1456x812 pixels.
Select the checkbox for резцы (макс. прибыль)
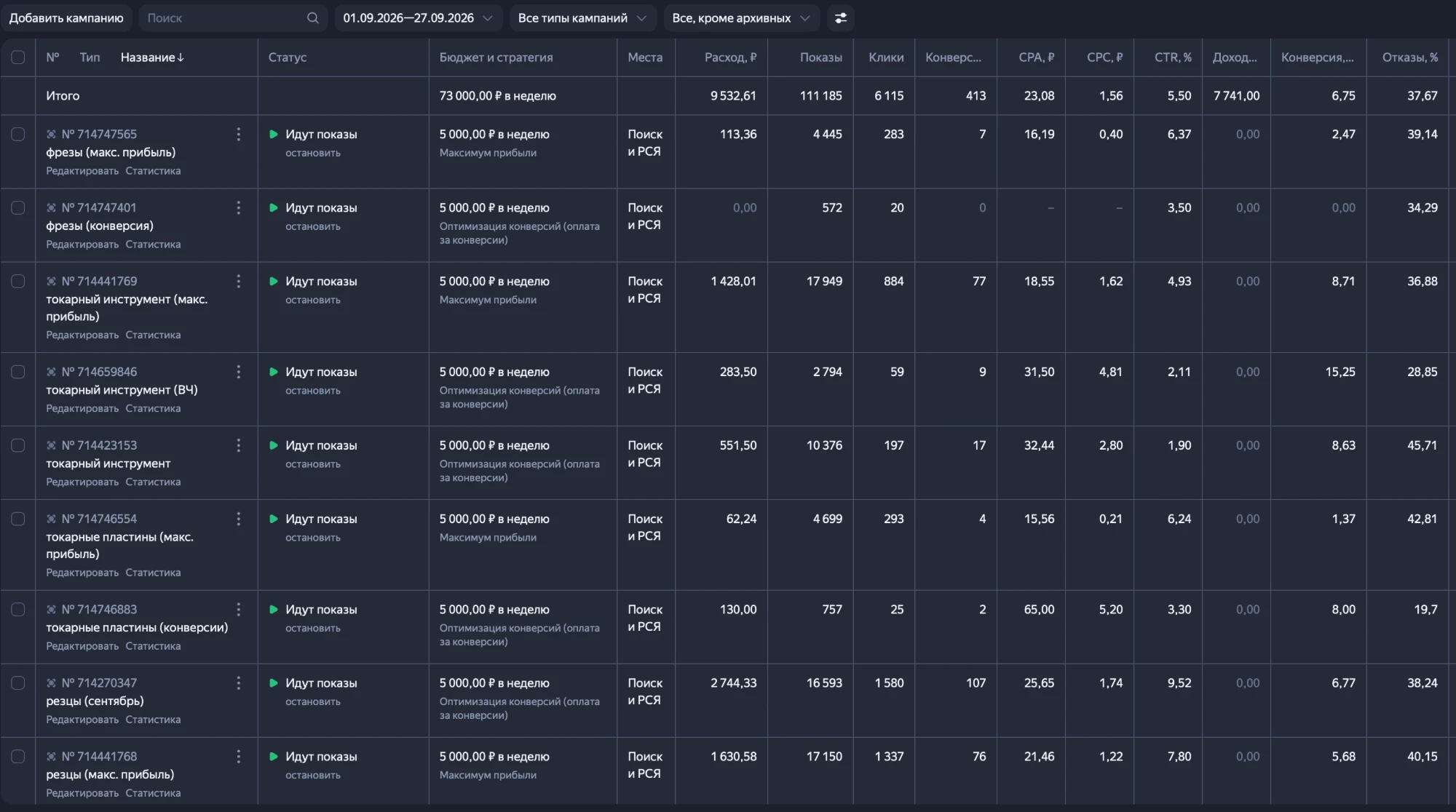tap(18, 757)
